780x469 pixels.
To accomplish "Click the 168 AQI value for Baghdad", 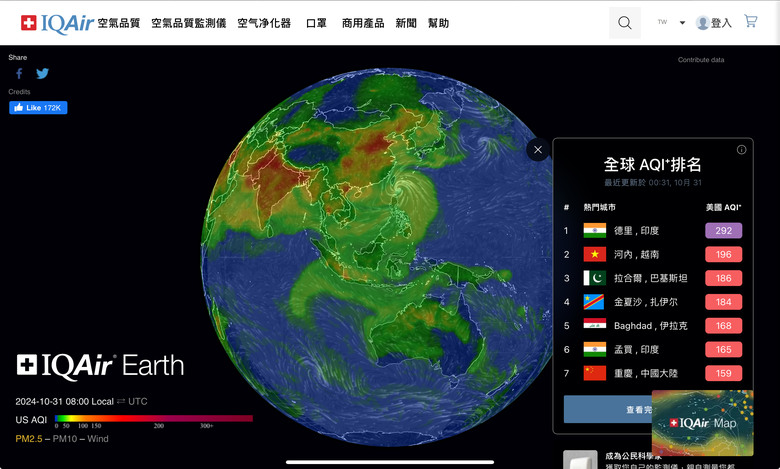I will point(723,326).
